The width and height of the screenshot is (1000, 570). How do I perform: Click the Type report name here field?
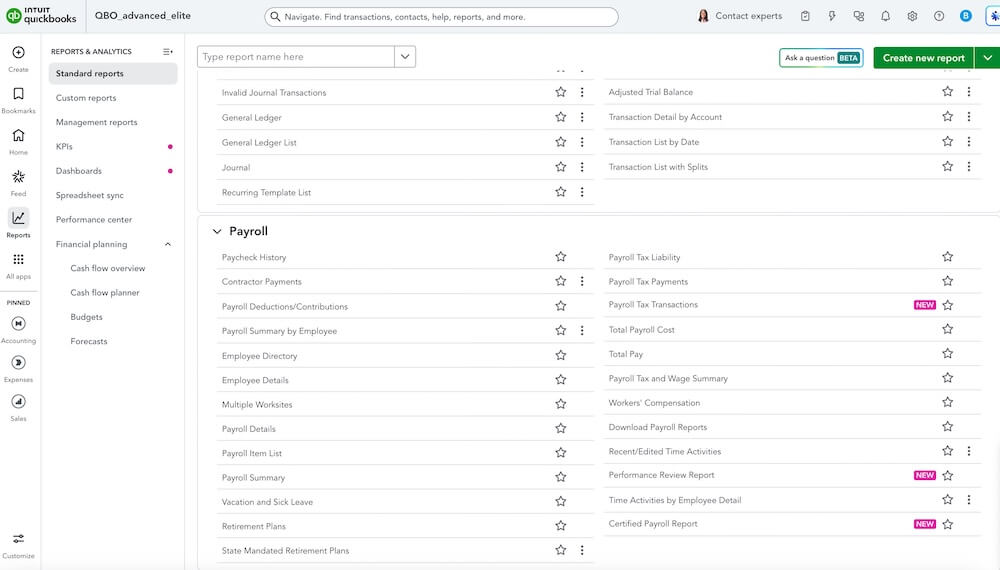tap(296, 57)
